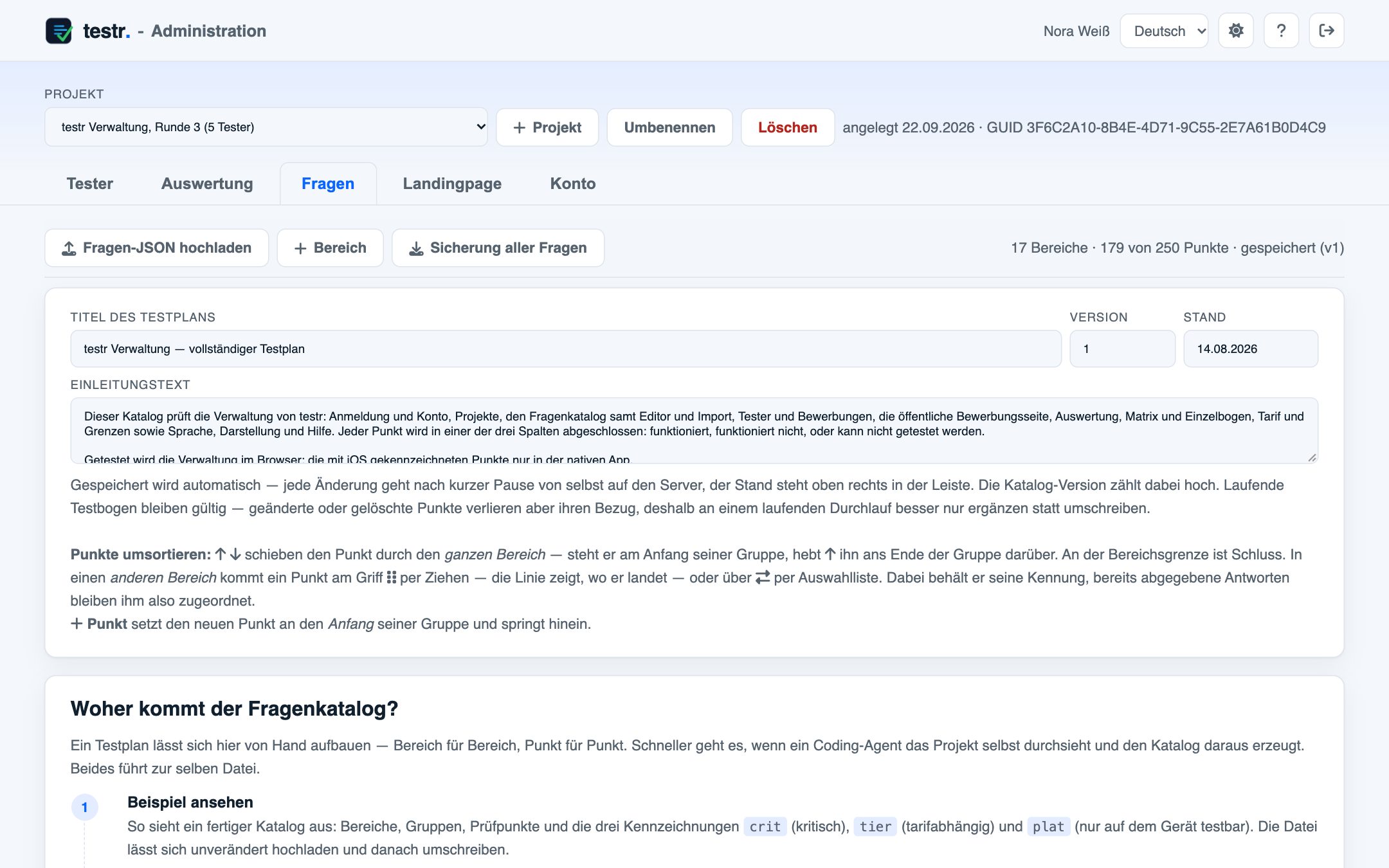Click the testr logo icon
The height and width of the screenshot is (868, 1389).
59,31
